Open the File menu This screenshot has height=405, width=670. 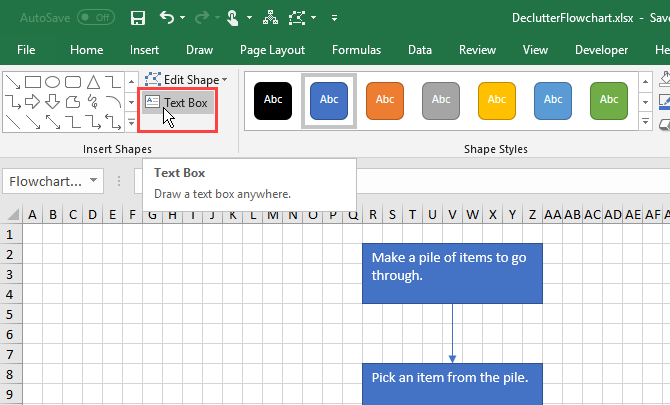tap(27, 49)
